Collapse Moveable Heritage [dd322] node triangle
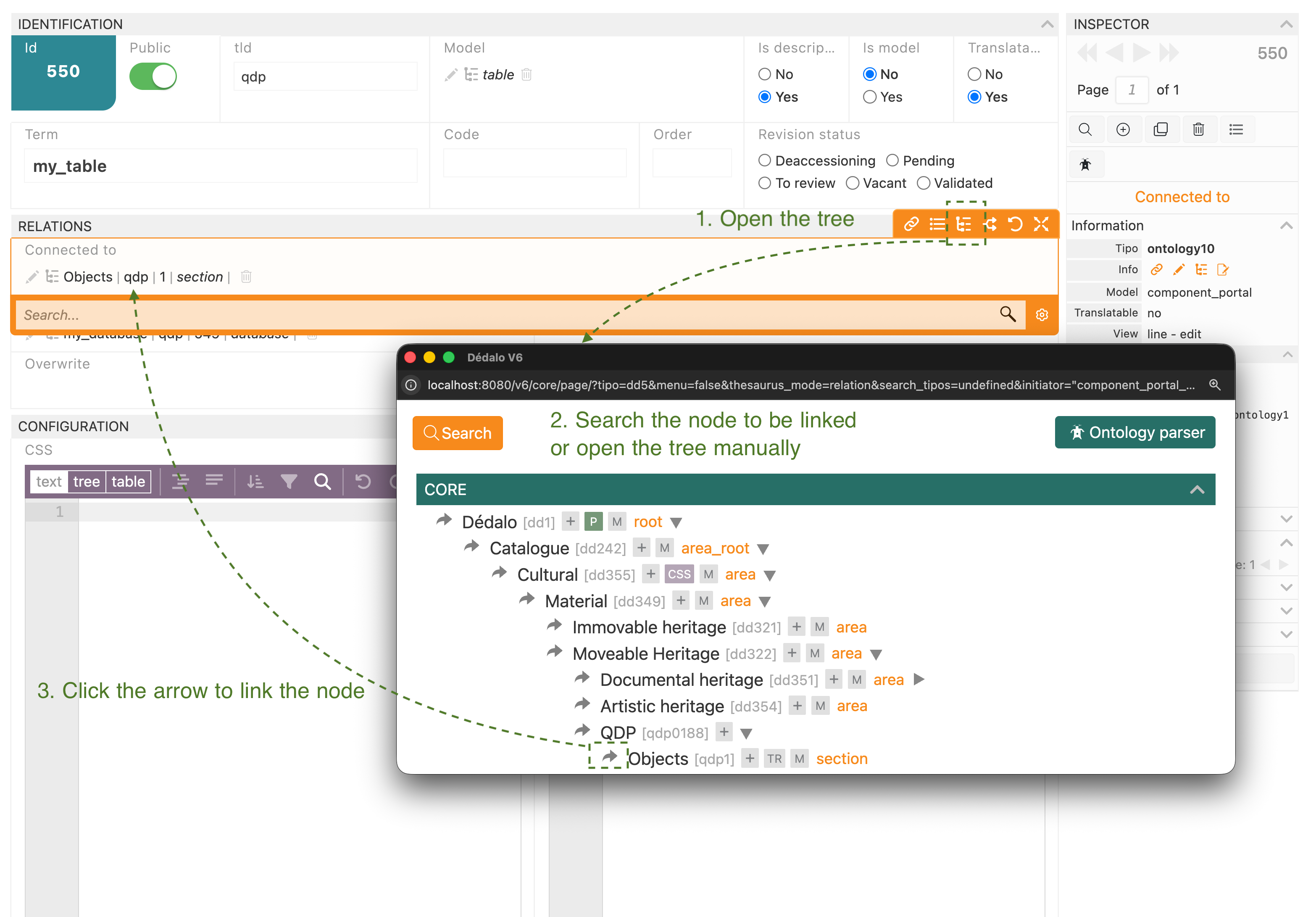Screen dimensions: 1316x917 pyautogui.click(x=876, y=654)
